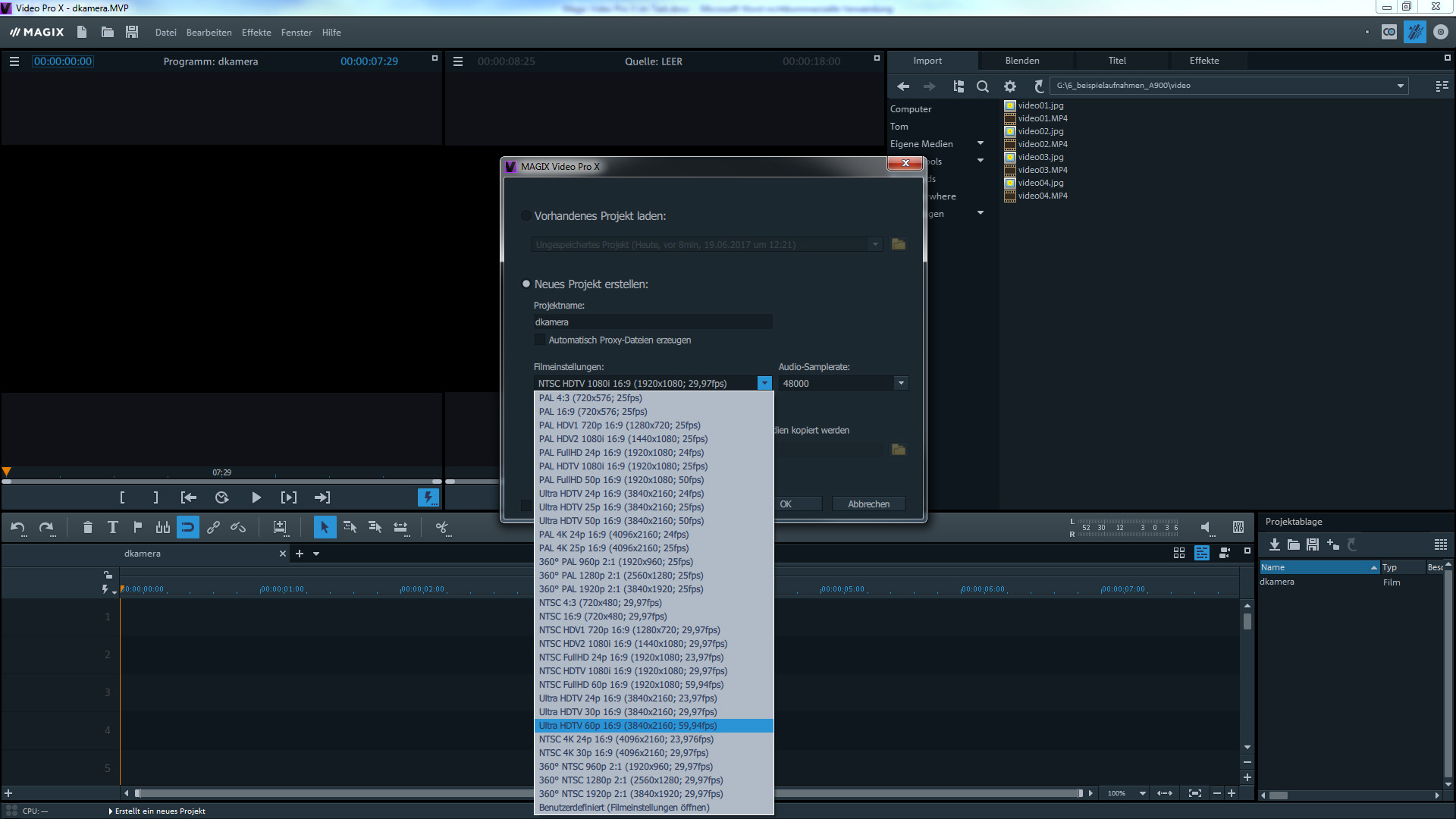Click the redo arrow in timeline toolbar
1456x819 pixels.
pyautogui.click(x=47, y=527)
